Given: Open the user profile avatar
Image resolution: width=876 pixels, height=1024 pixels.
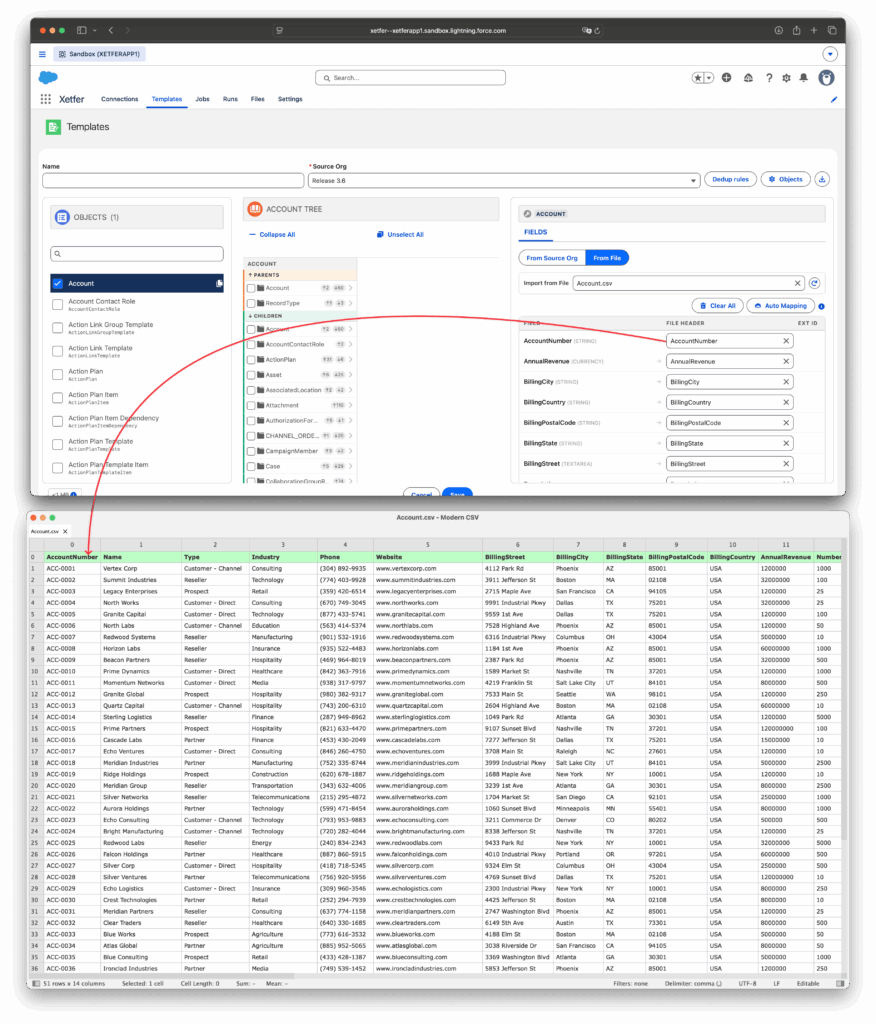Looking at the screenshot, I should coord(826,78).
